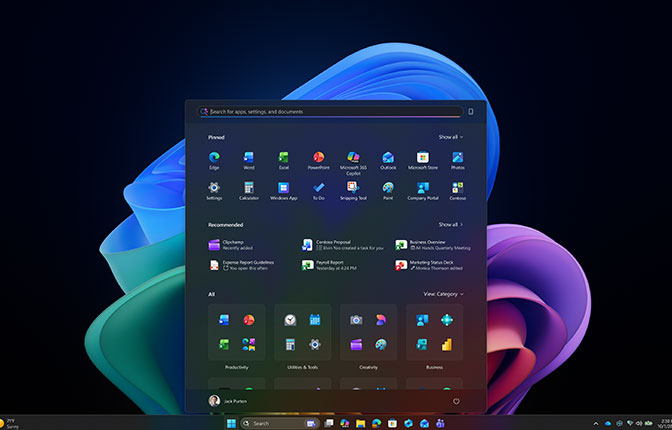The width and height of the screenshot is (672, 430).
Task: Click the power button icon
Action: click(456, 400)
